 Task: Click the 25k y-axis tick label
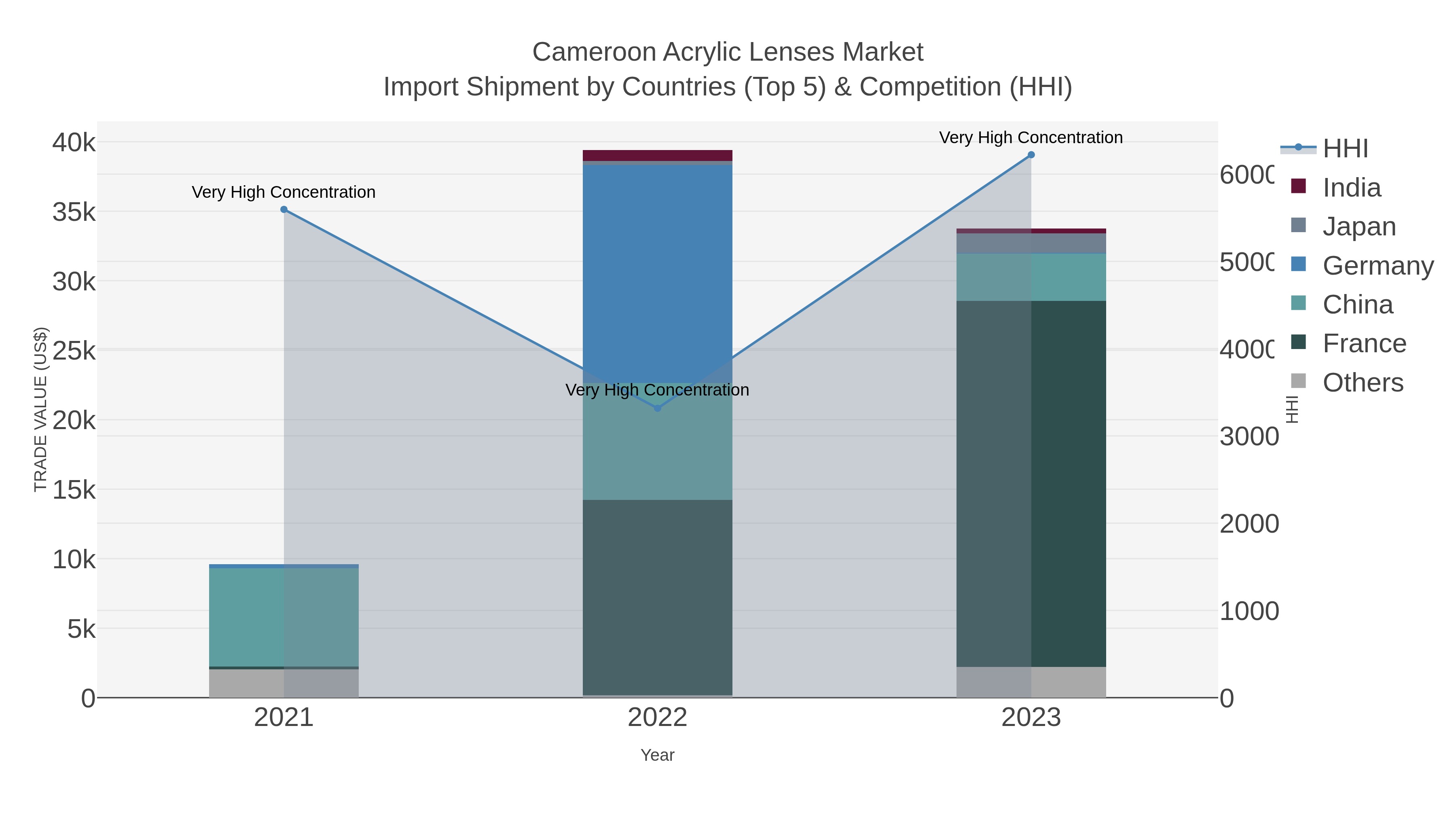(x=74, y=351)
